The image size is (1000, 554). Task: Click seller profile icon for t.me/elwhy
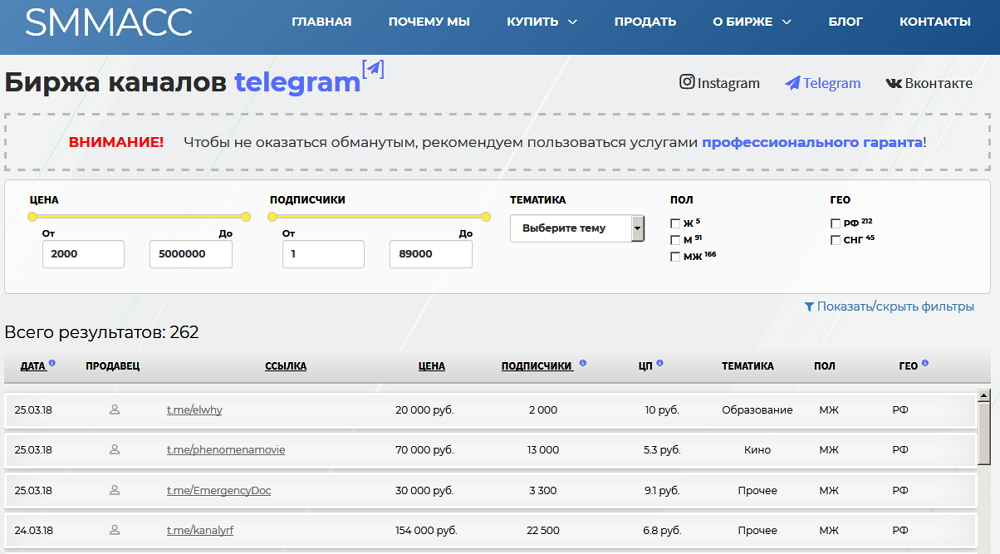click(x=115, y=409)
